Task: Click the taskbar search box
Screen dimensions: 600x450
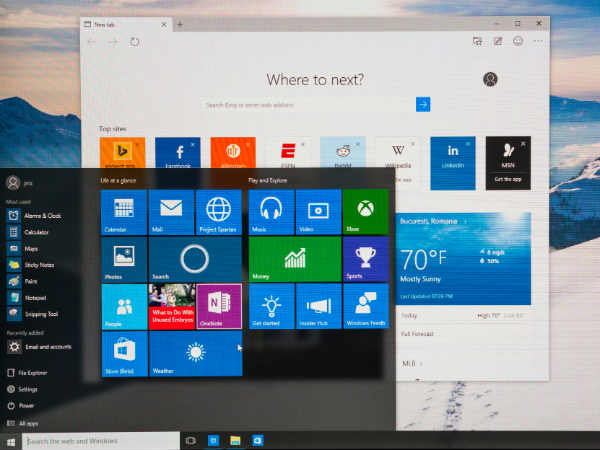Action: click(100, 440)
